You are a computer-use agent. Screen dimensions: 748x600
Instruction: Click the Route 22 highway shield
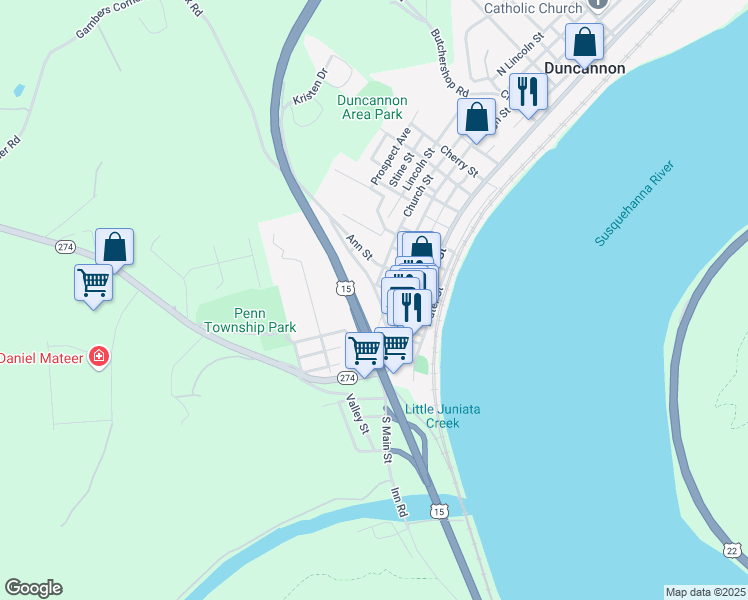coord(732,550)
